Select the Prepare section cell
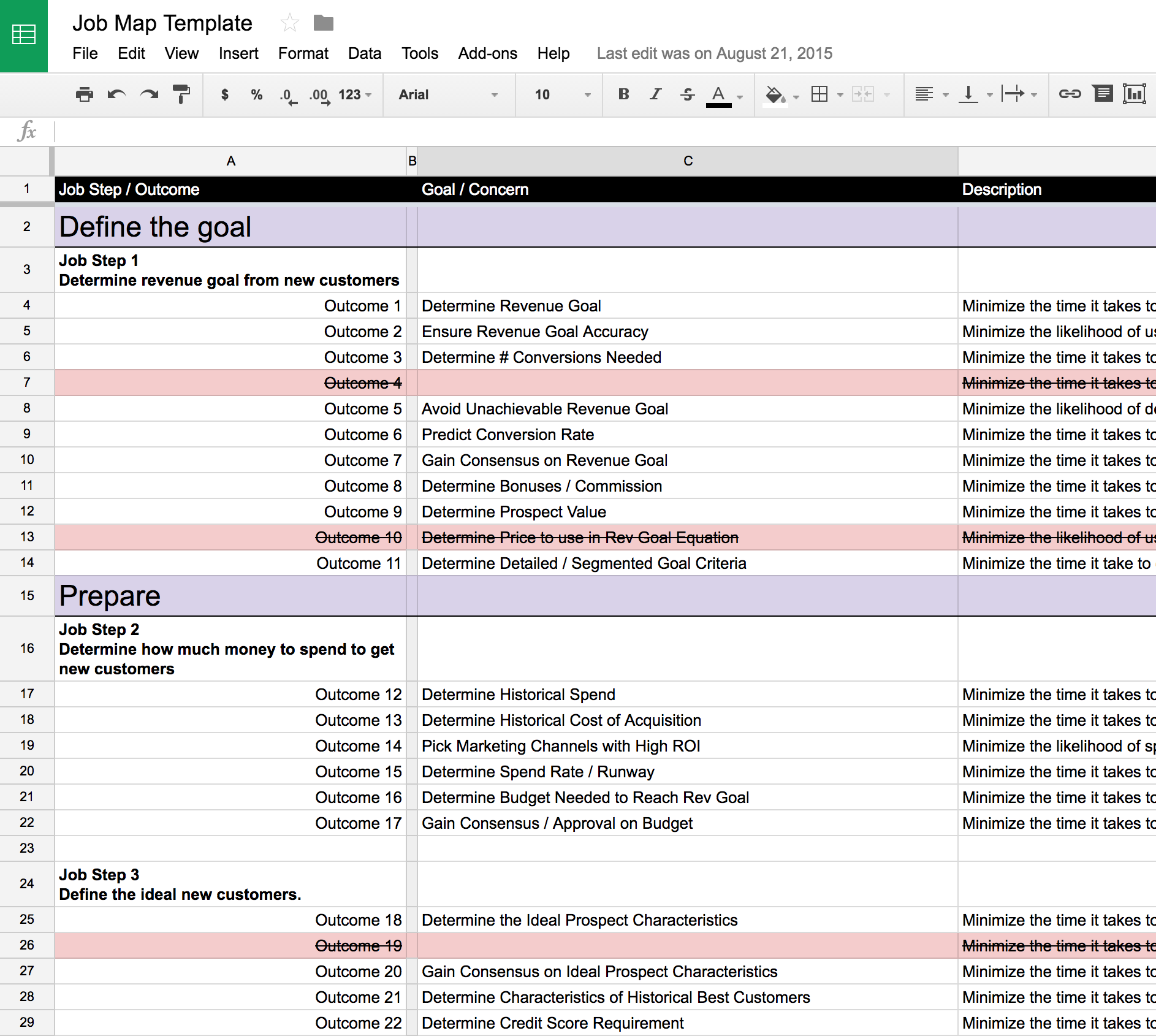The image size is (1156, 1036). tap(230, 596)
